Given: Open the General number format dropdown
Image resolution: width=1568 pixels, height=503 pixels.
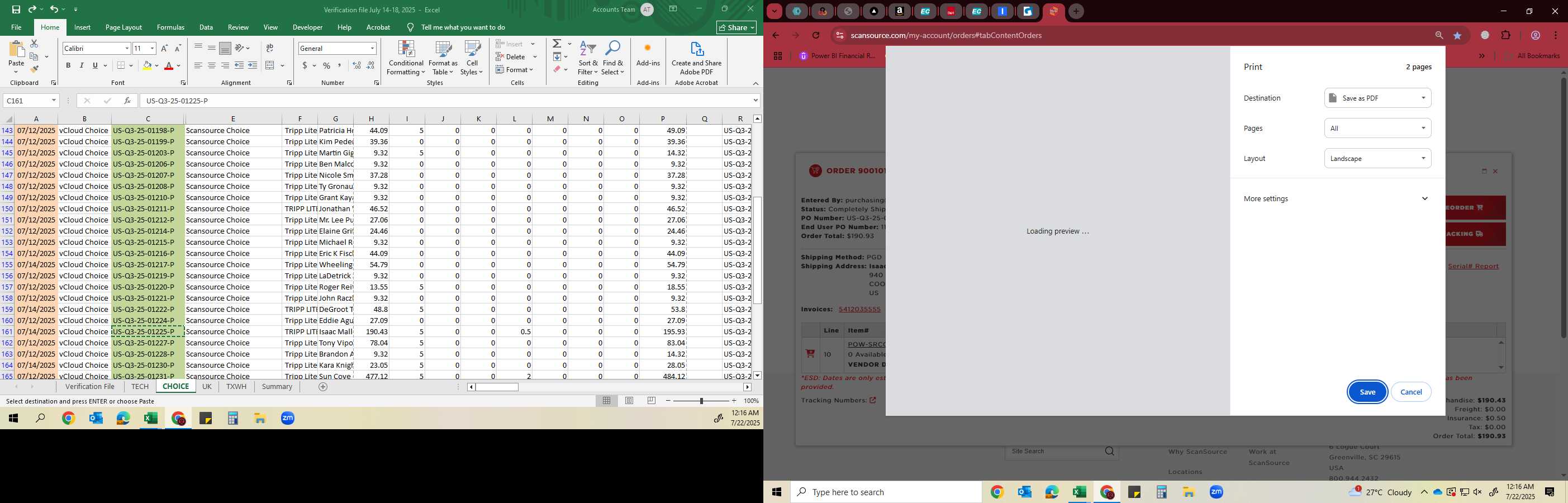Looking at the screenshot, I should (372, 48).
